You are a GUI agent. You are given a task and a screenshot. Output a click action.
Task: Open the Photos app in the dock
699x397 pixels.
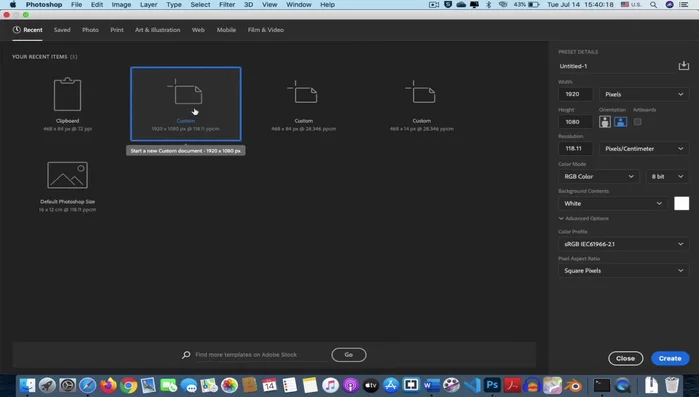point(229,385)
